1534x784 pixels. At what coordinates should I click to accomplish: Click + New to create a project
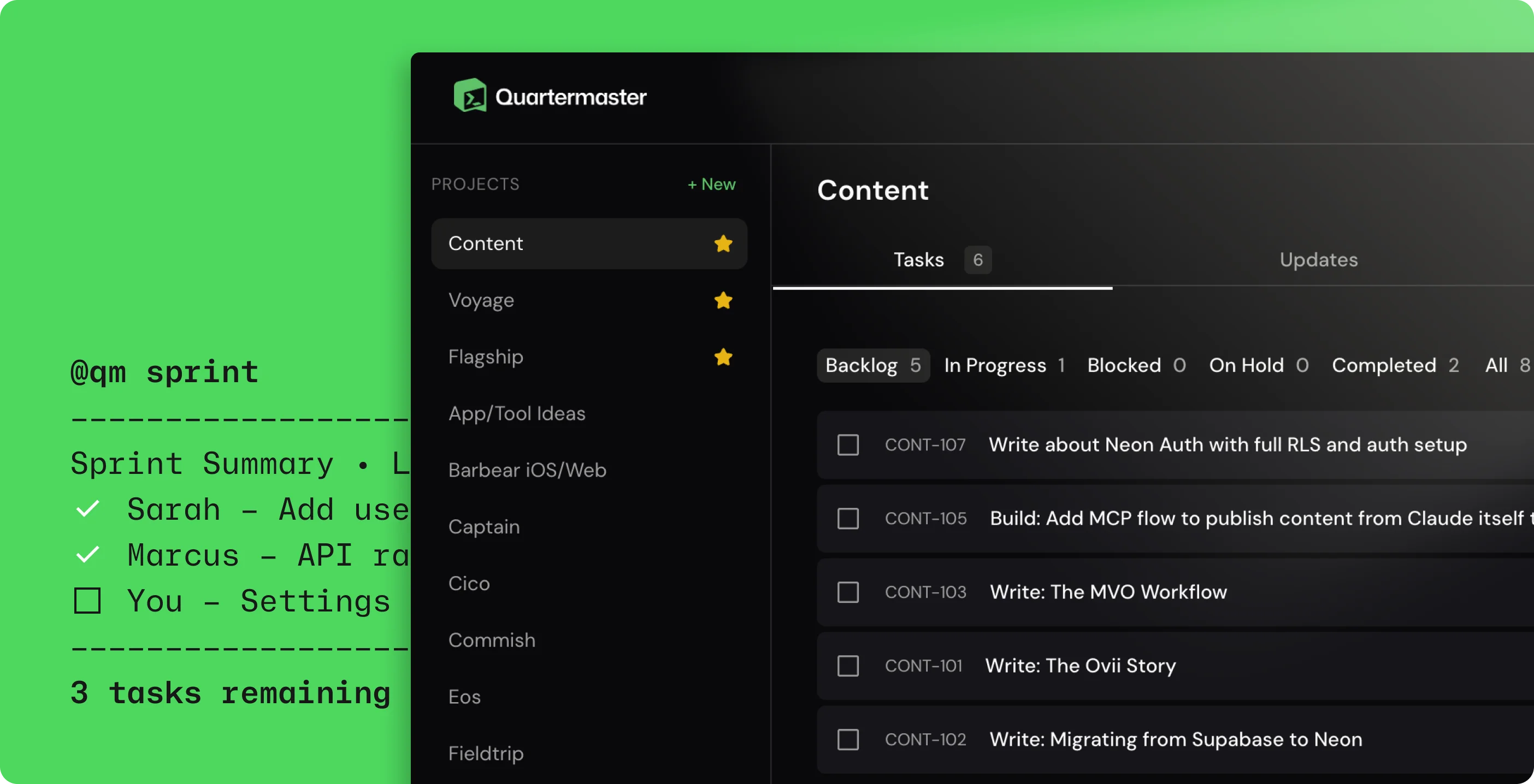point(712,184)
